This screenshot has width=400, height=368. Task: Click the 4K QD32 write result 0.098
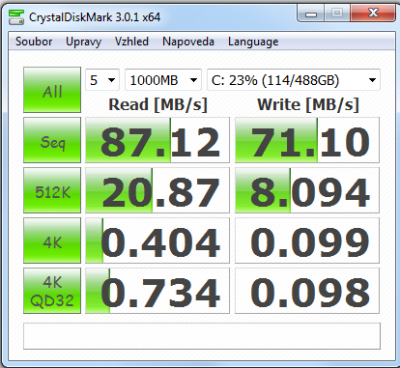pos(307,291)
